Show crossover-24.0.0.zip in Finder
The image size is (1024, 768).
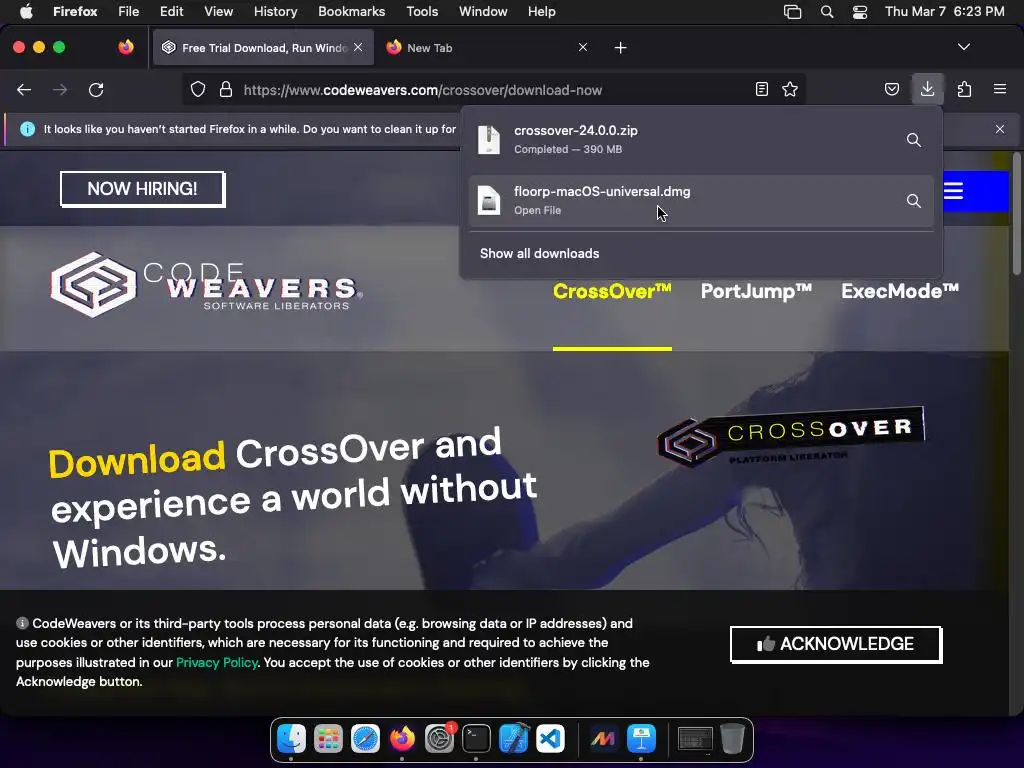pos(914,140)
